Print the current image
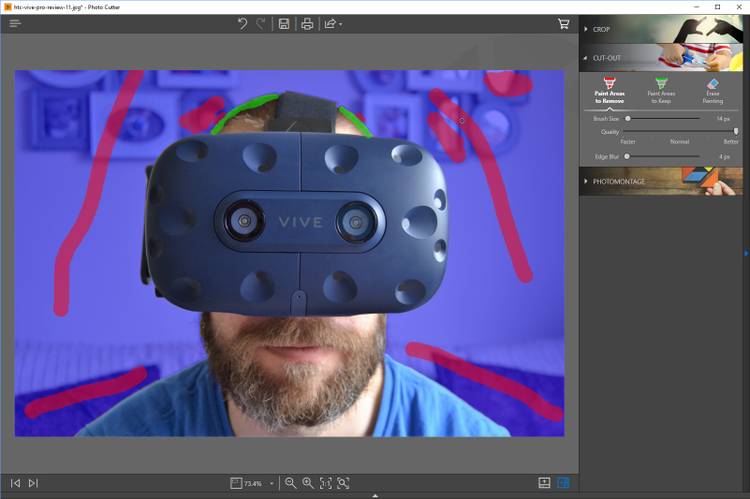Image resolution: width=750 pixels, height=499 pixels. point(307,24)
